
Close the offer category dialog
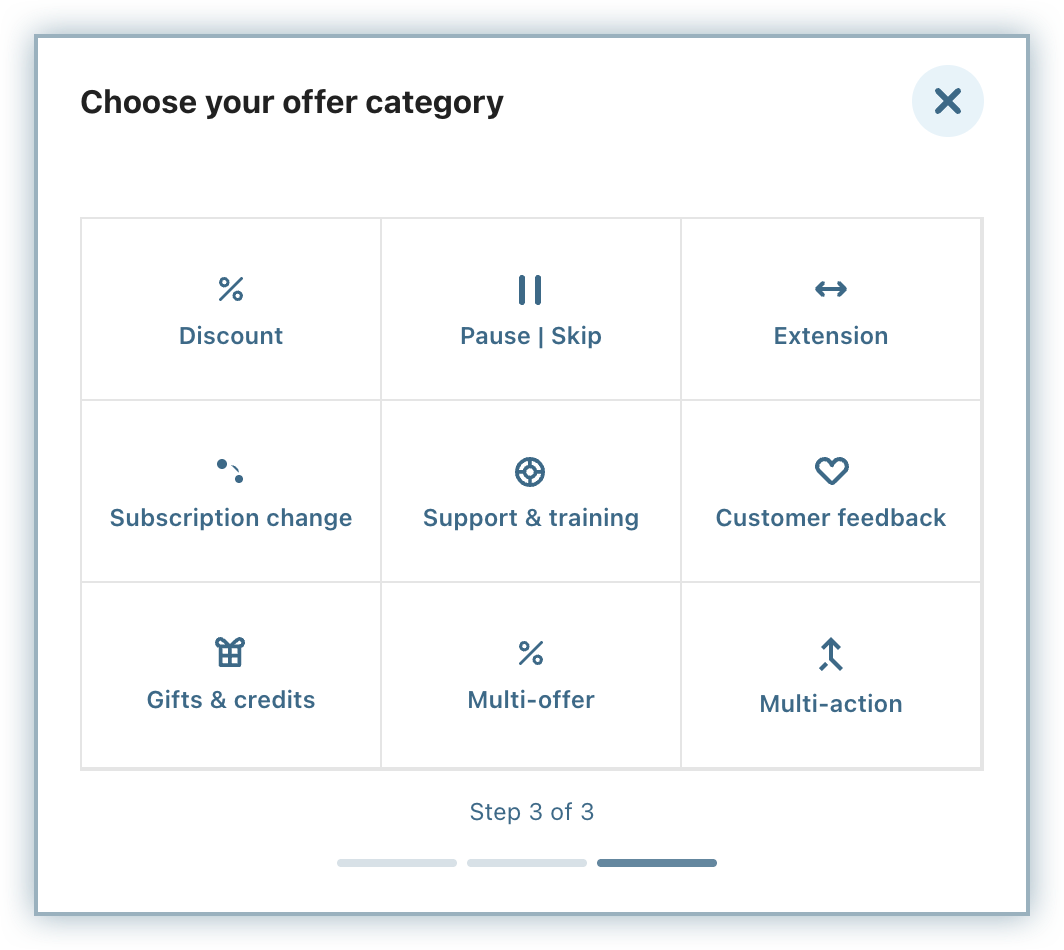tap(947, 101)
